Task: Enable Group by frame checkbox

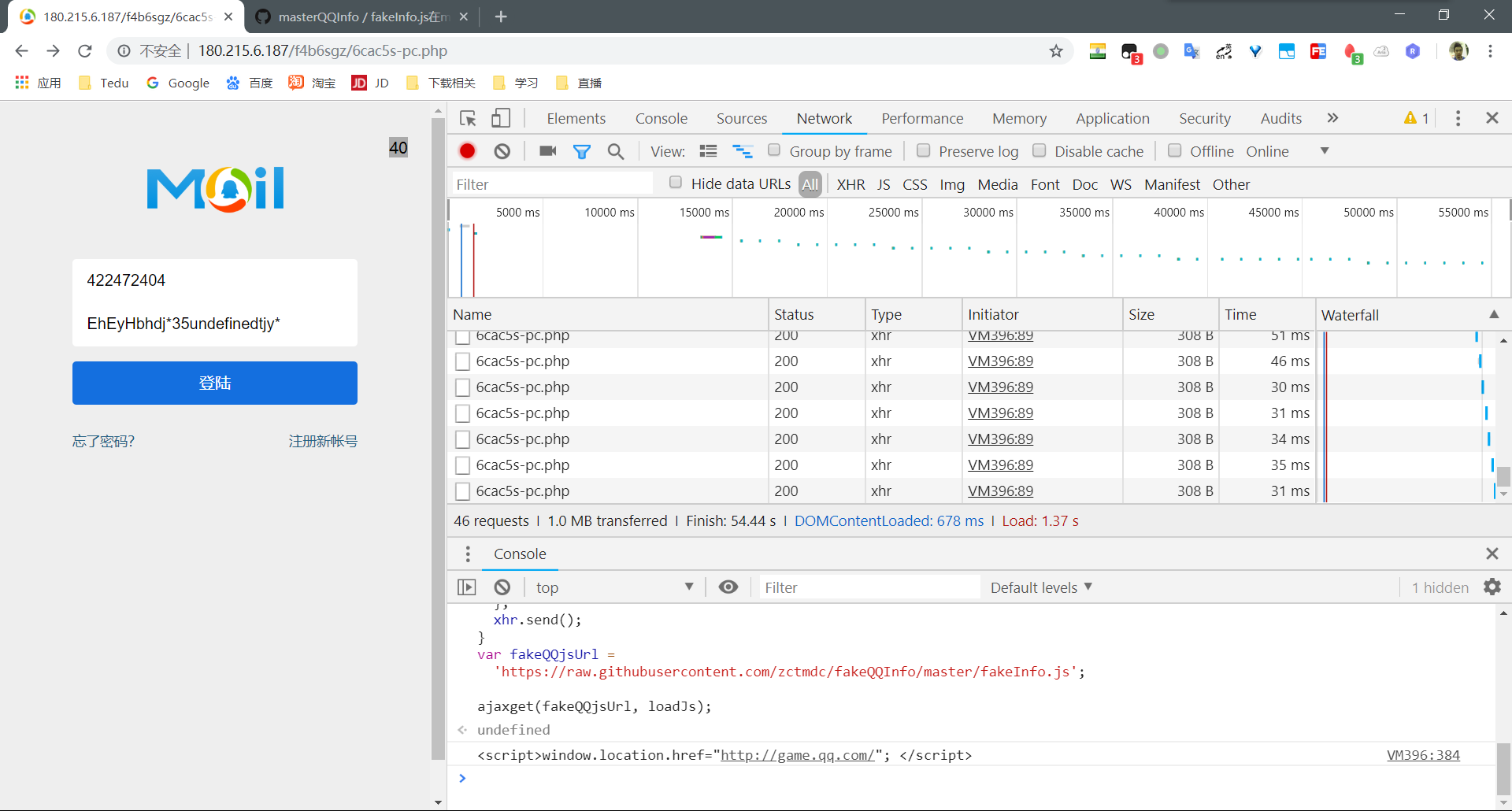Action: click(x=774, y=150)
